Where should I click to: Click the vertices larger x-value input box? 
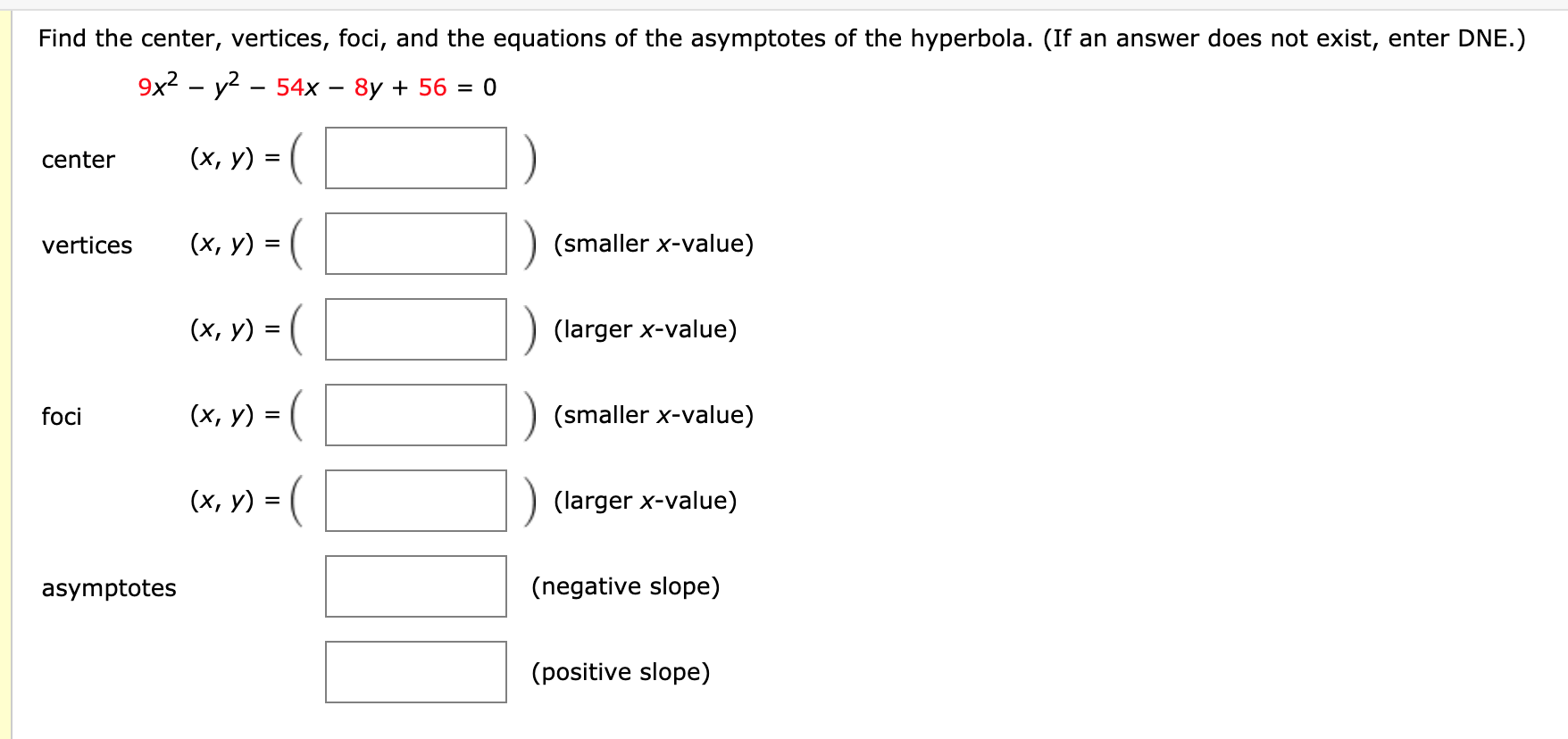pos(416,330)
